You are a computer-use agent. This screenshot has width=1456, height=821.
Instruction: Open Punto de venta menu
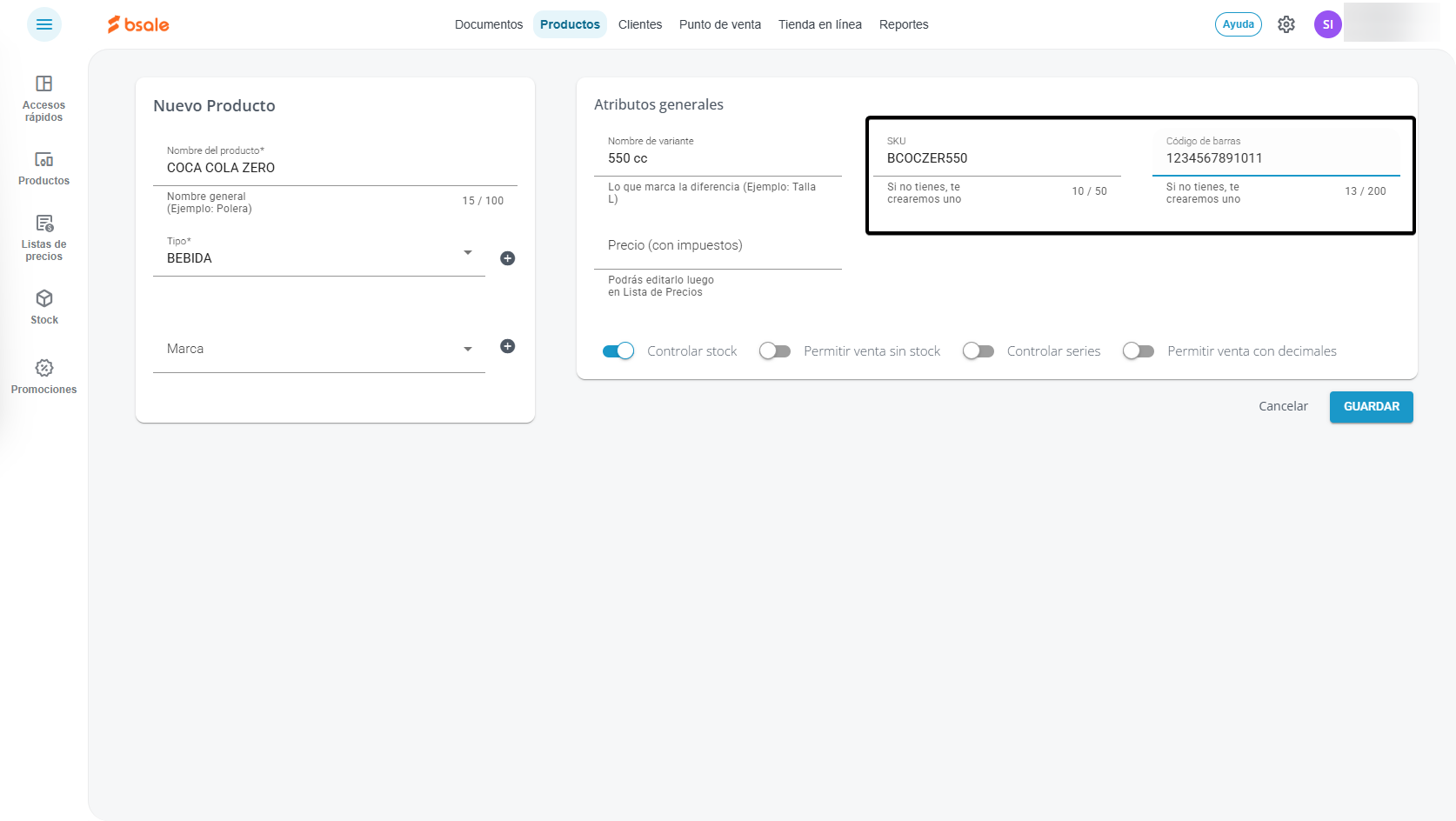pyautogui.click(x=720, y=24)
